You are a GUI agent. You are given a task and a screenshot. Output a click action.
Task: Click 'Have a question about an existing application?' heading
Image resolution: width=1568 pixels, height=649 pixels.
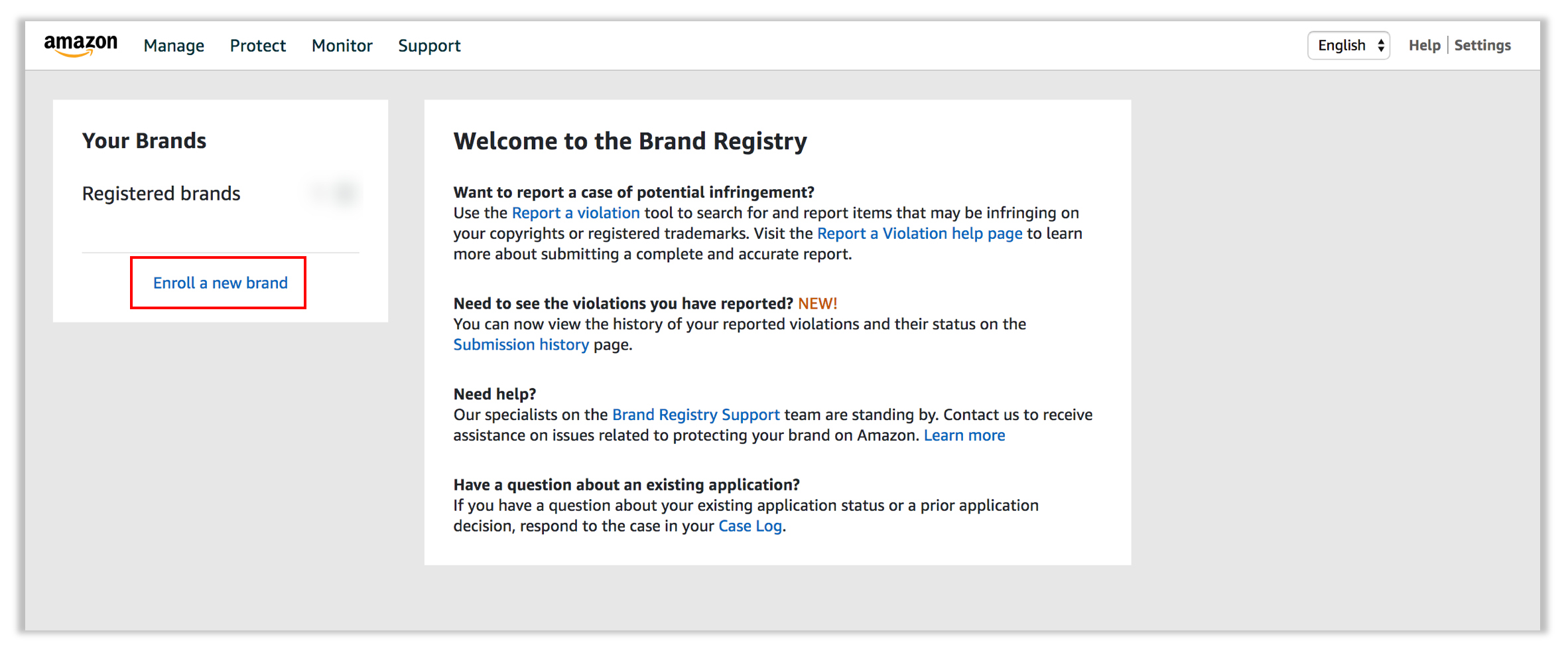[627, 485]
